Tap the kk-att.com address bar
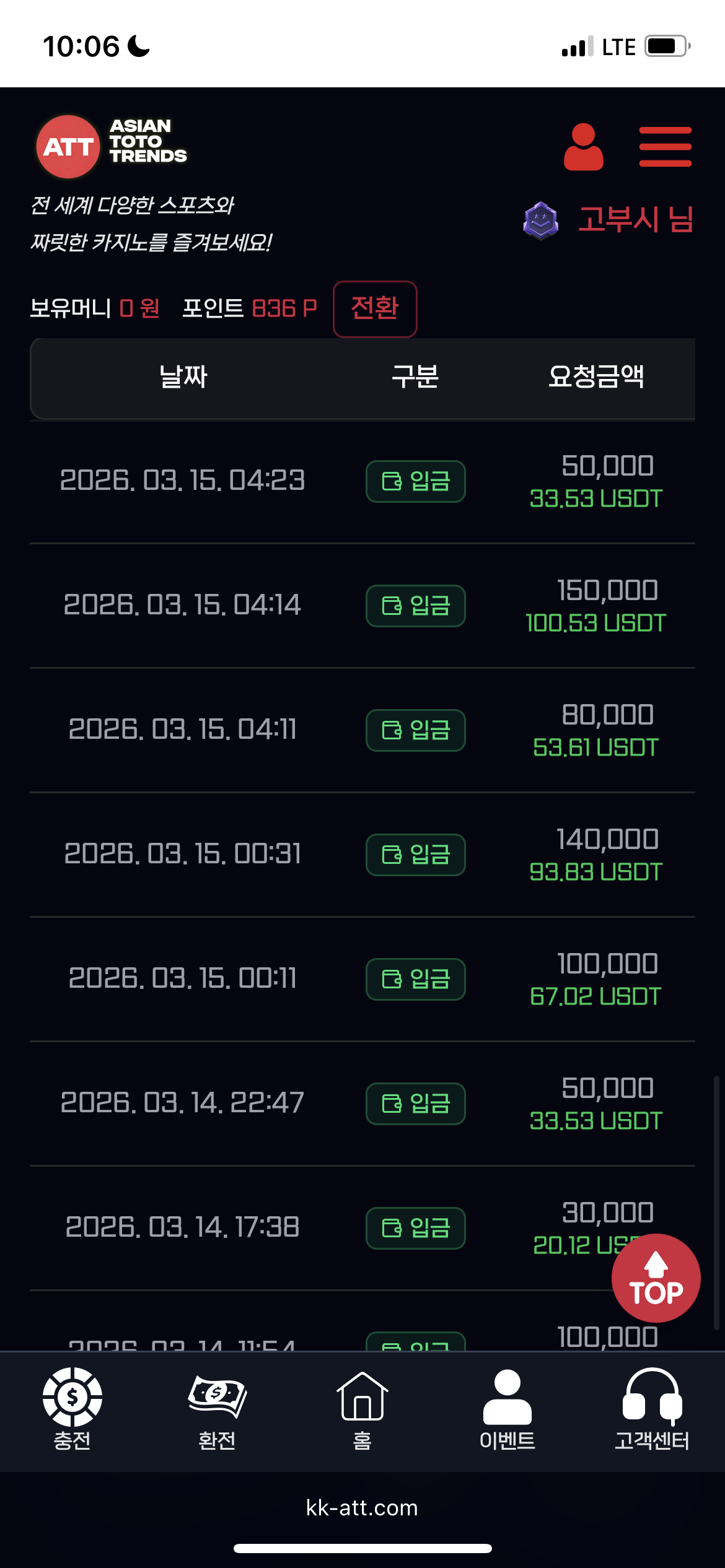The height and width of the screenshot is (1568, 725). 362,1508
